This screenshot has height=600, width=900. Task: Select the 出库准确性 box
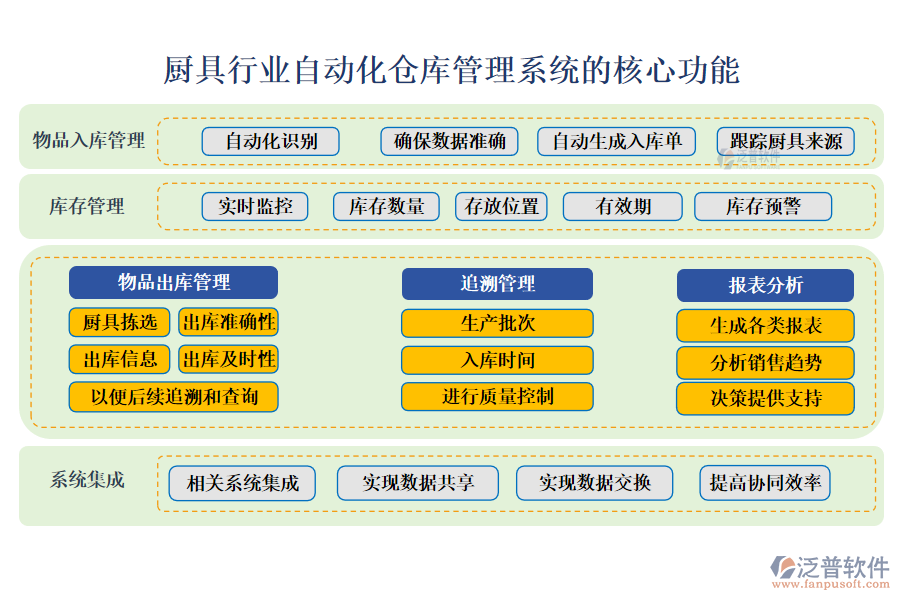[228, 322]
